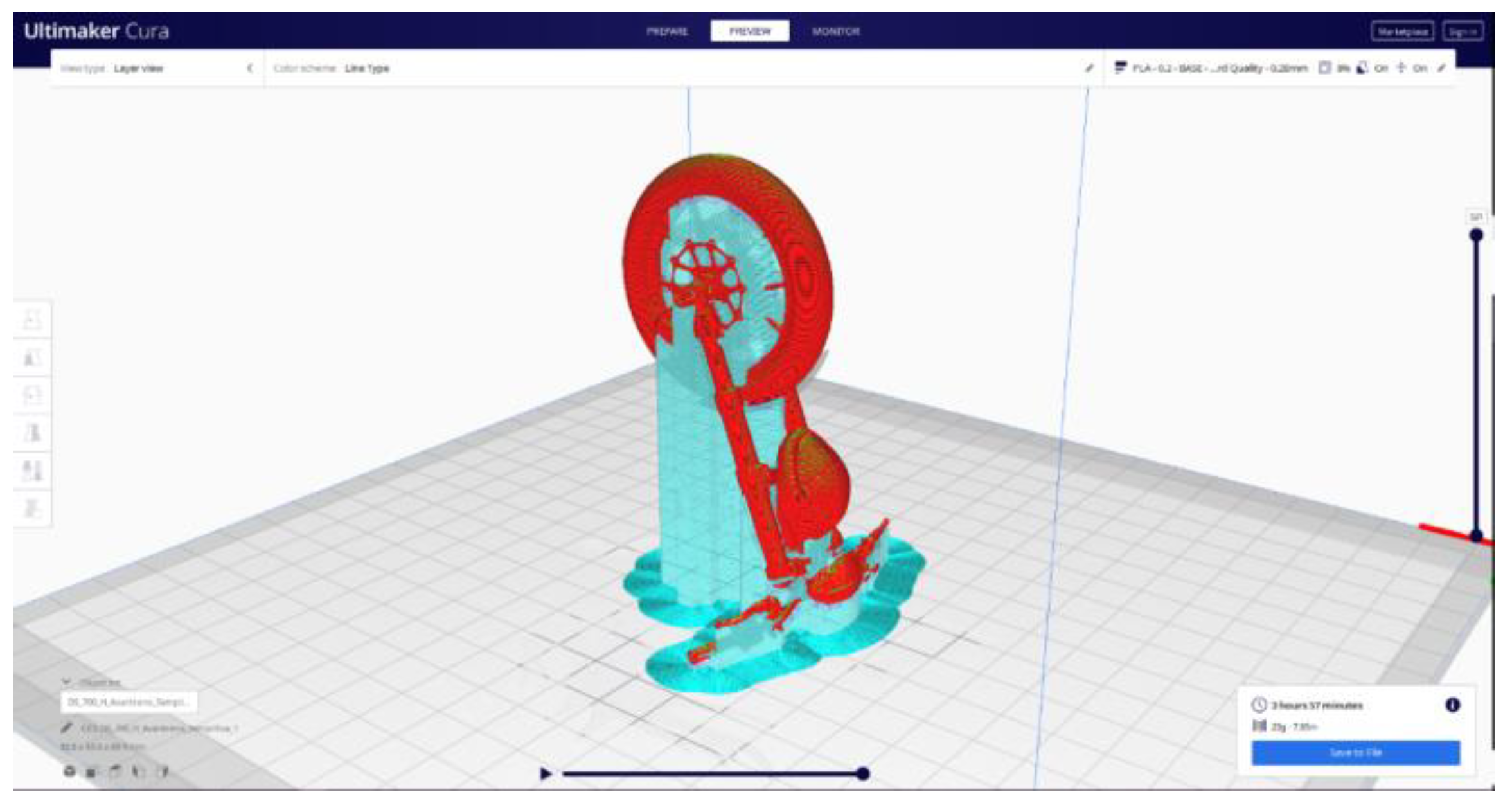
Task: Click the job name text beside pencil
Action: (x=159, y=728)
